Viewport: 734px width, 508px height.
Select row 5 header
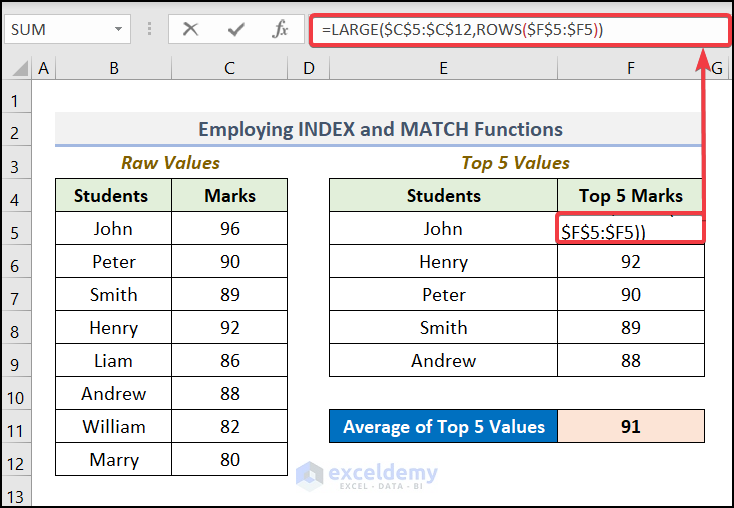15,232
